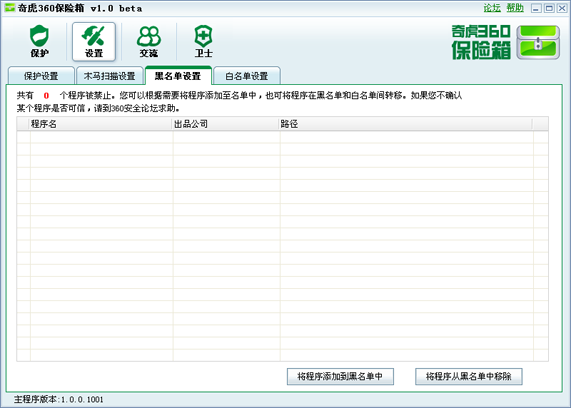This screenshot has height=408, width=571.
Task: Open the 白名单设置 tab
Action: (x=247, y=76)
